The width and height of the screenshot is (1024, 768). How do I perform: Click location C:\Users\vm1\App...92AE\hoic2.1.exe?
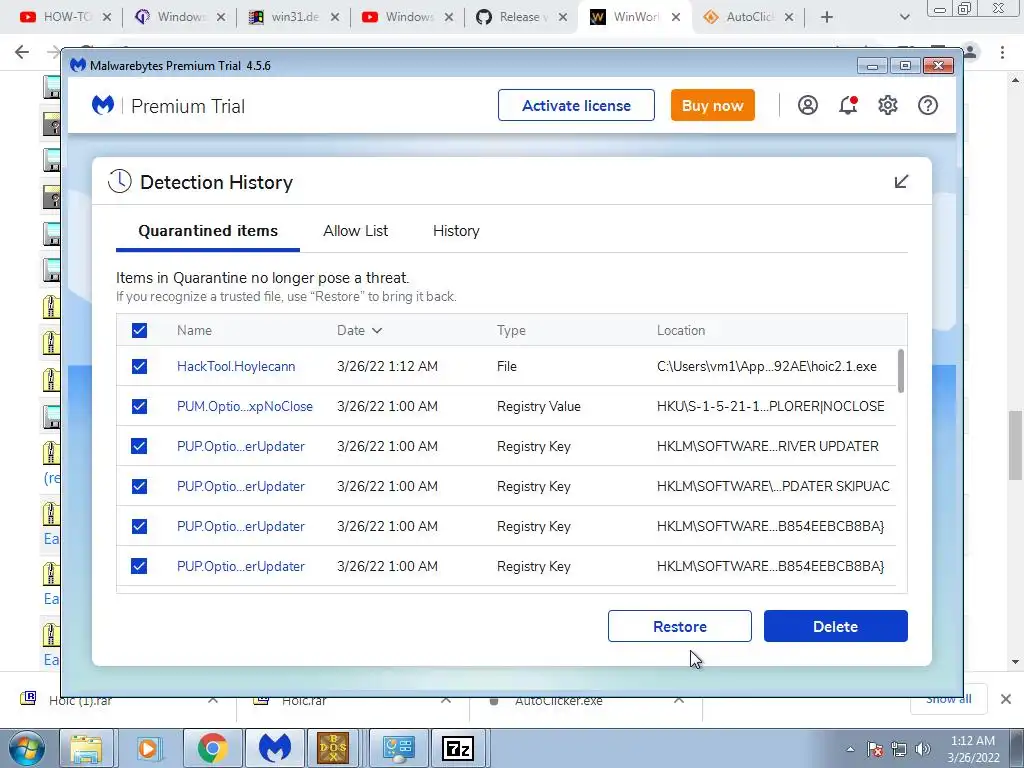(x=767, y=366)
